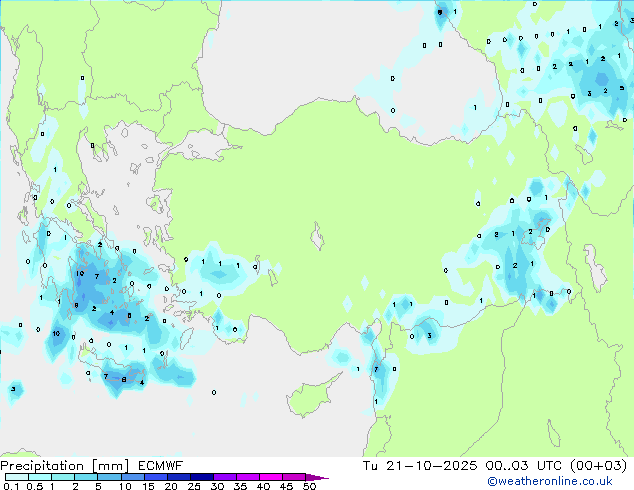634x490 pixels.
Task: Select the 5–10 mm legend swatch
Action: (109, 477)
